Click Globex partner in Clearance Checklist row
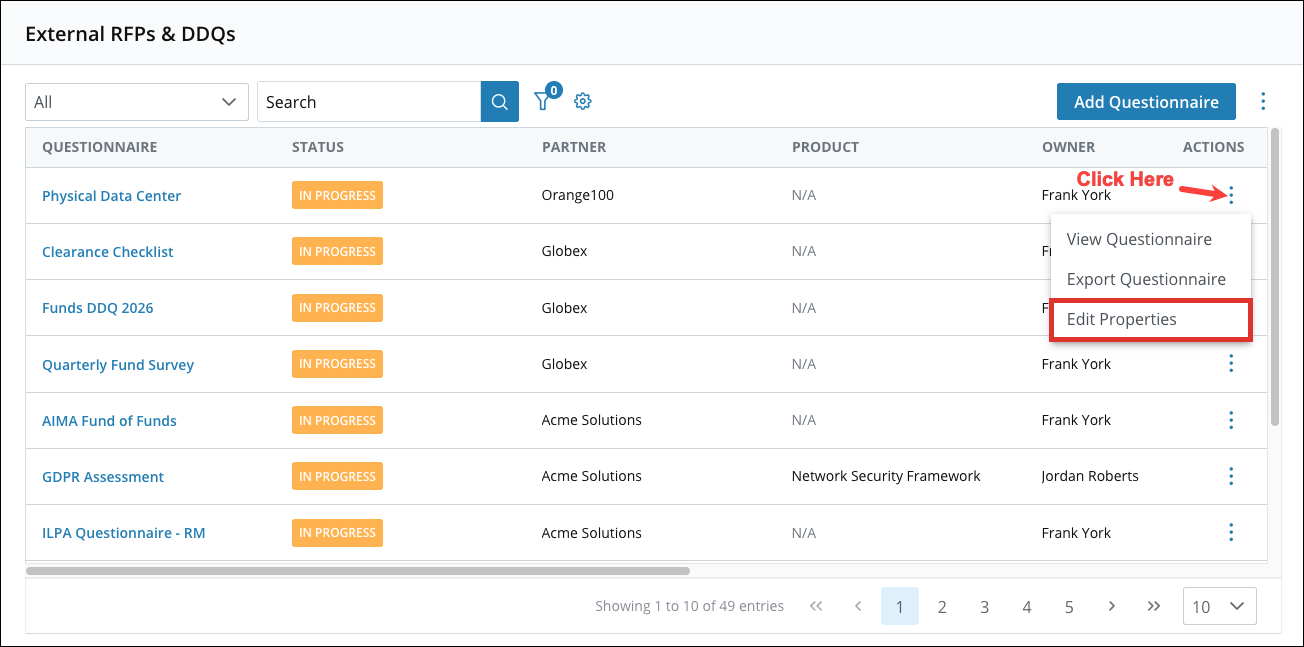Screen dimensions: 1304x647 pos(565,251)
